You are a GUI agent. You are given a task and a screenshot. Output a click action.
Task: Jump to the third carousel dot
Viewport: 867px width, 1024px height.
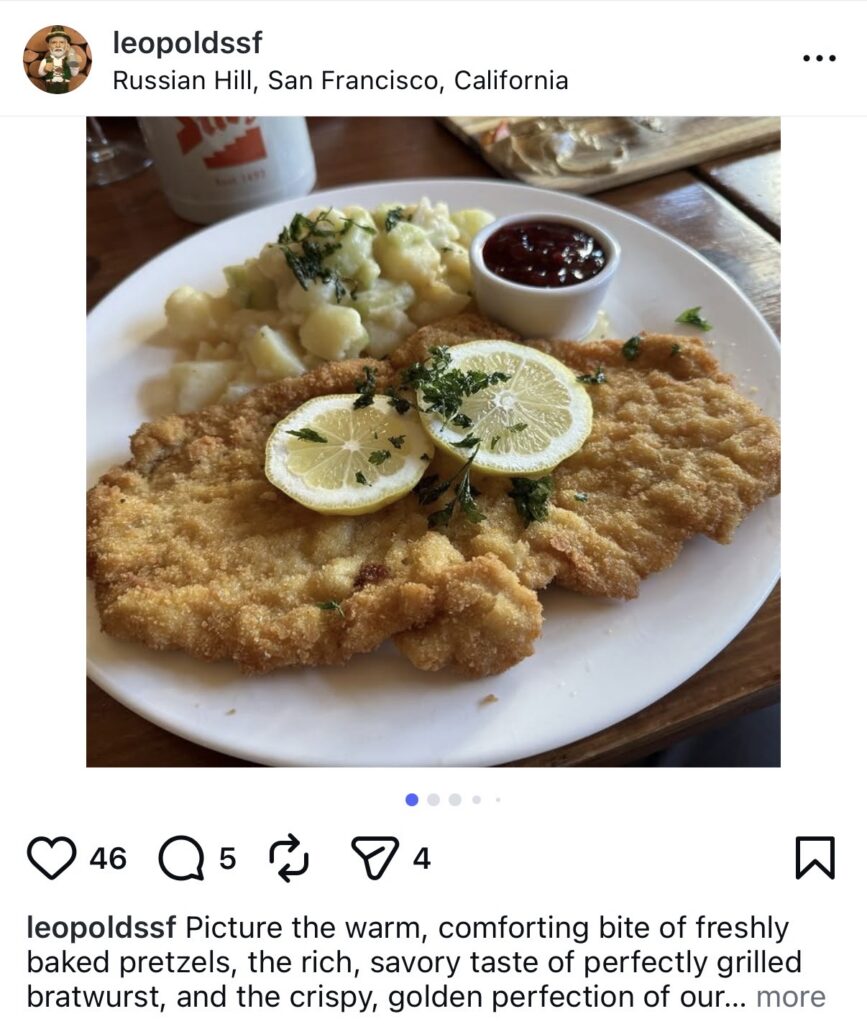455,799
